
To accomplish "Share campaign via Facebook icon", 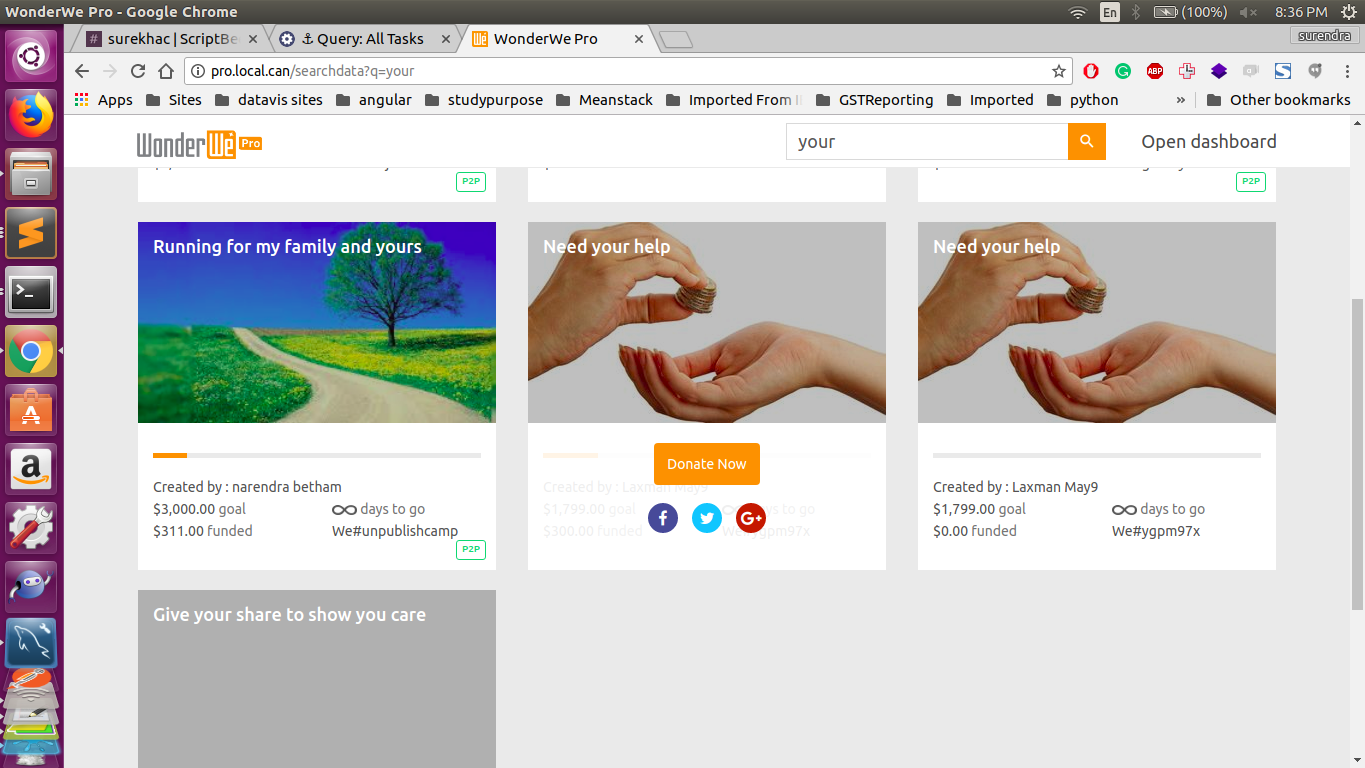I will pos(663,518).
